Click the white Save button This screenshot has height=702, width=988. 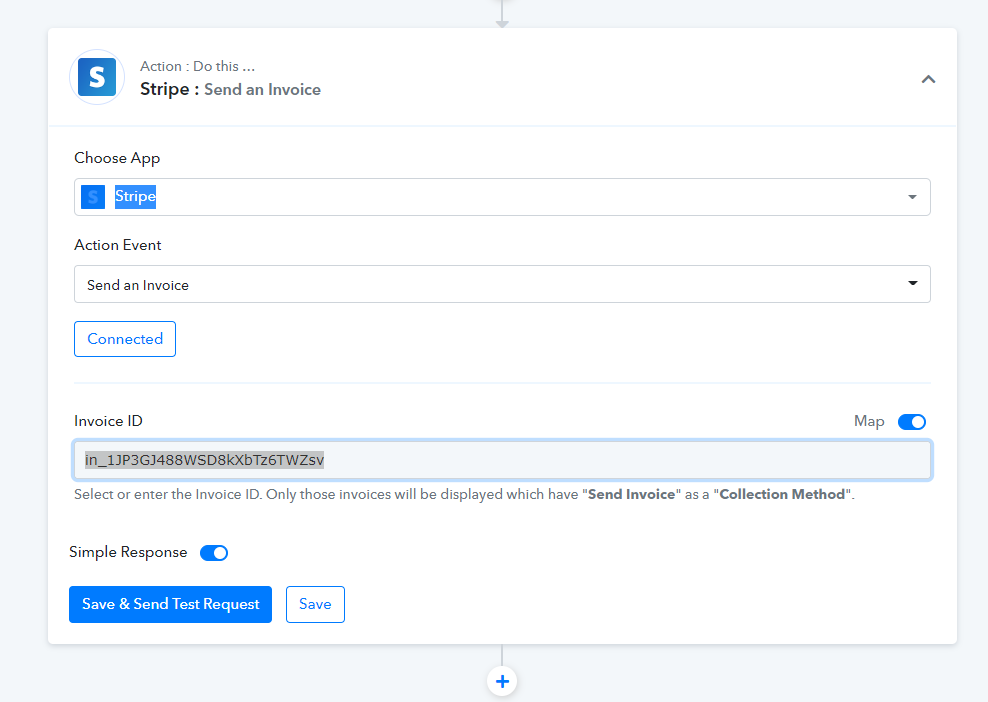click(x=315, y=604)
